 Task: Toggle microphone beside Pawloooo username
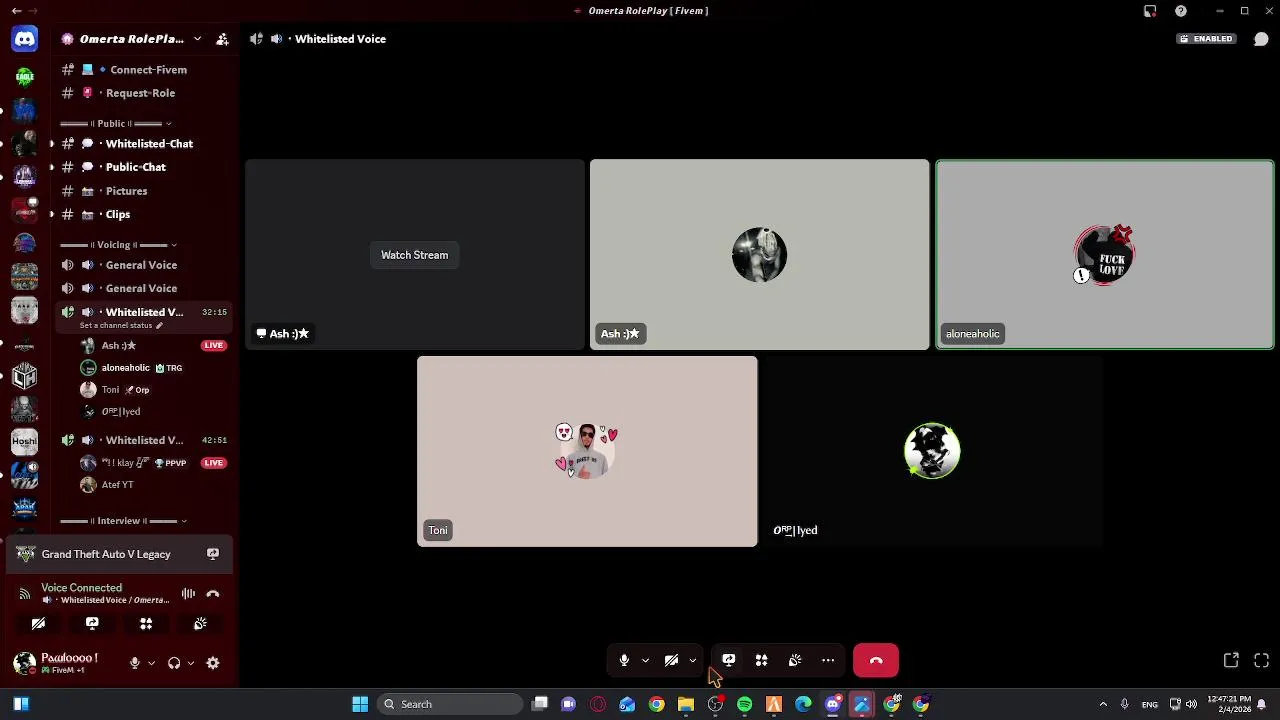click(x=134, y=663)
